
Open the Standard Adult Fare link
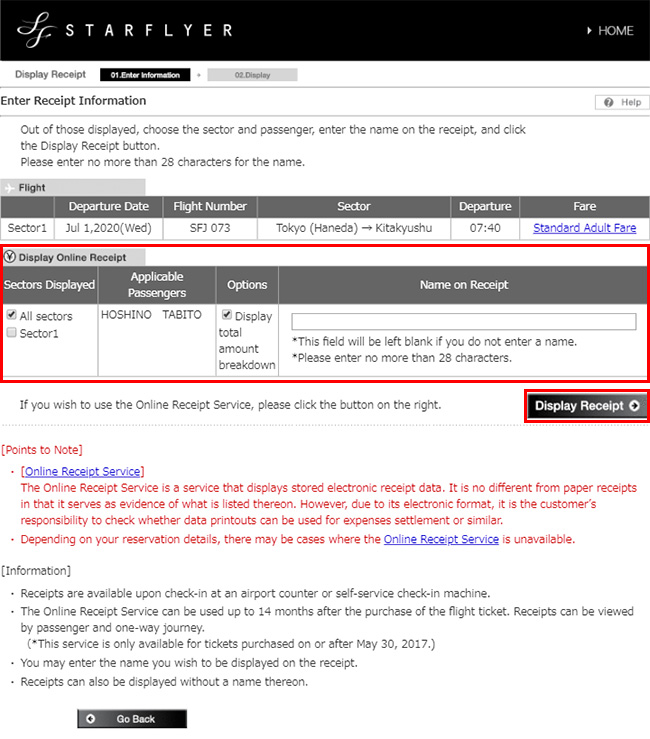584,228
